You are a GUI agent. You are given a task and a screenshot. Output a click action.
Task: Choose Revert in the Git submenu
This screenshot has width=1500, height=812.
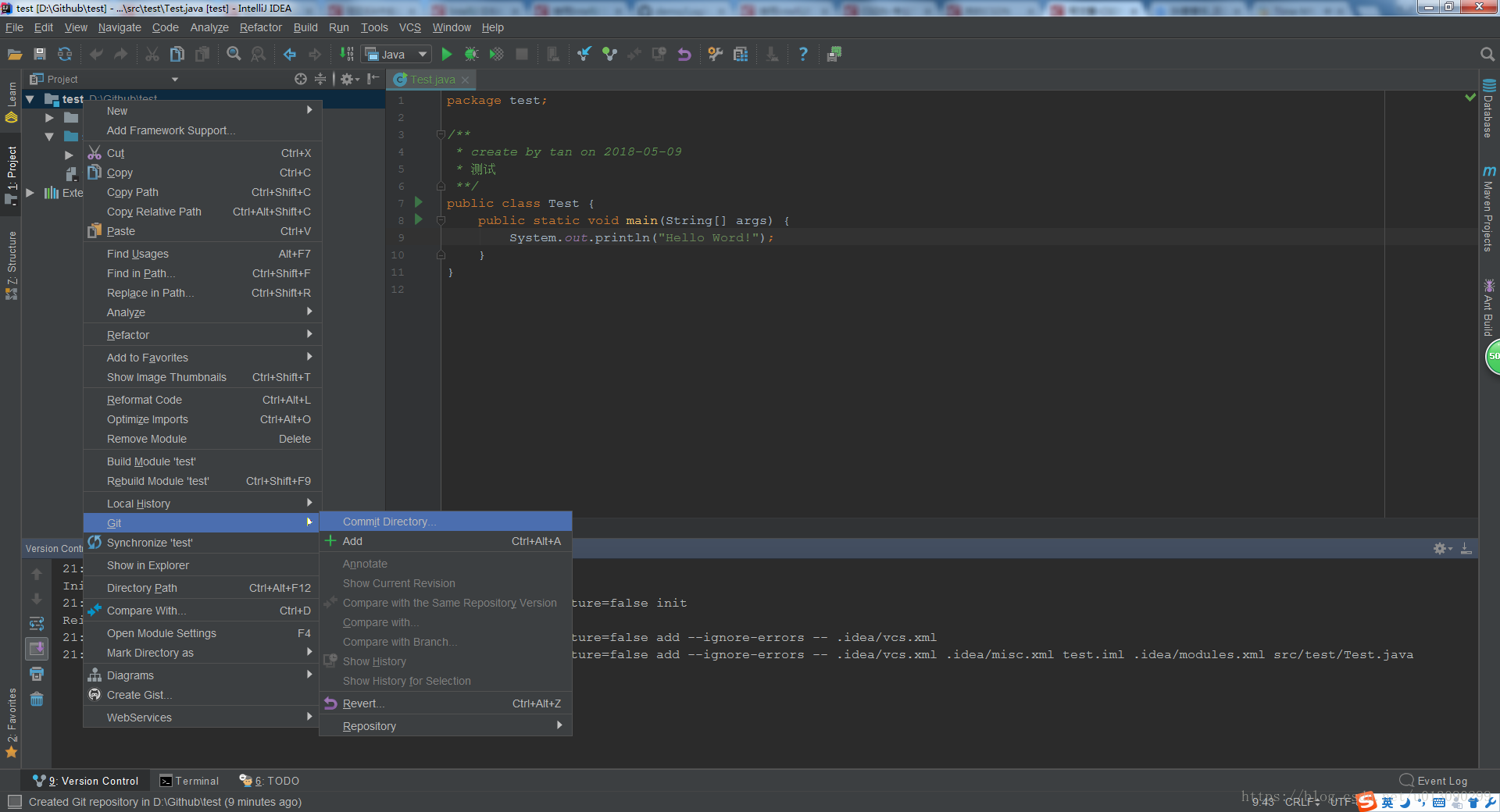[446, 703]
